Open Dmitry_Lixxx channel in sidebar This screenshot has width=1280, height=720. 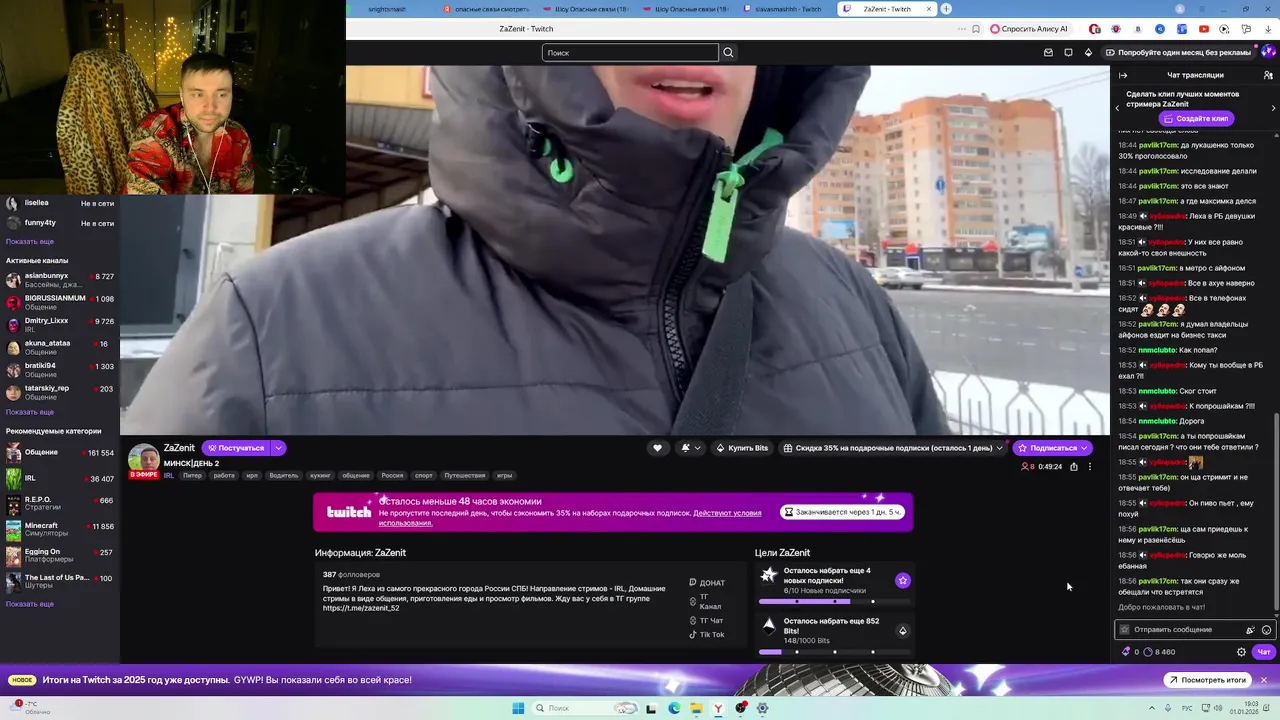[60, 325]
